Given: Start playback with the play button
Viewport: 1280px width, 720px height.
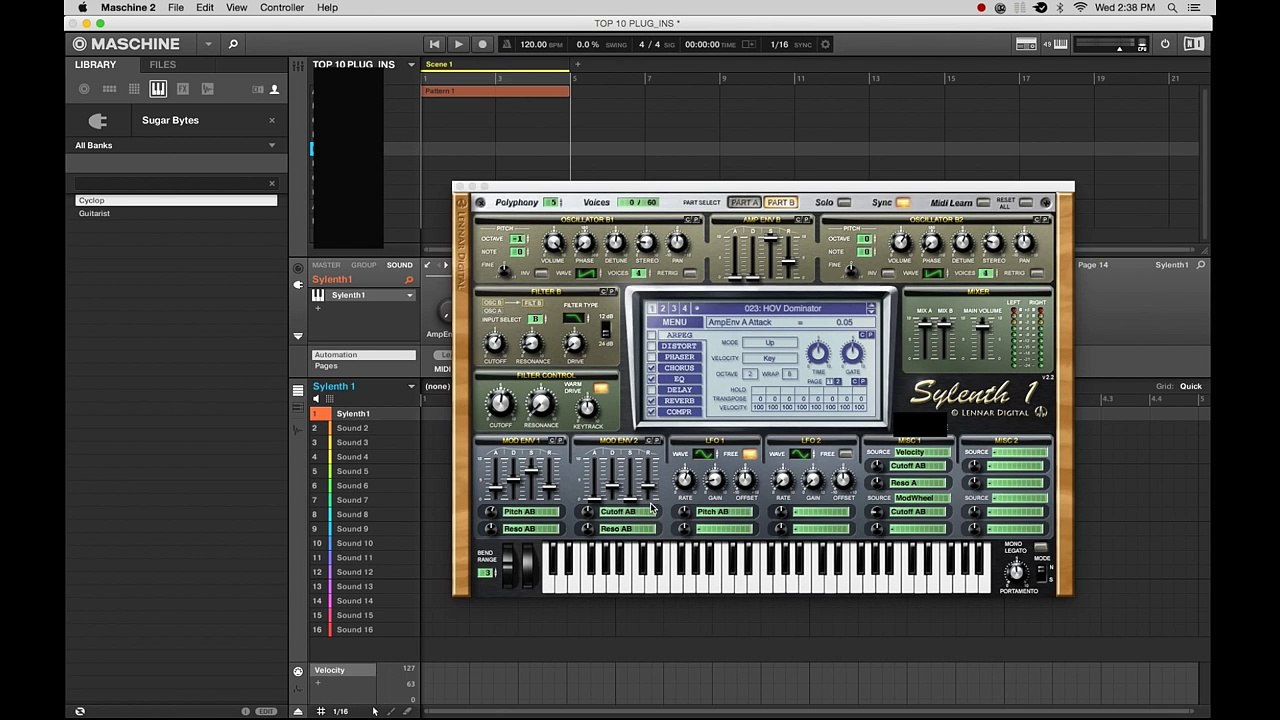Looking at the screenshot, I should pos(458,44).
